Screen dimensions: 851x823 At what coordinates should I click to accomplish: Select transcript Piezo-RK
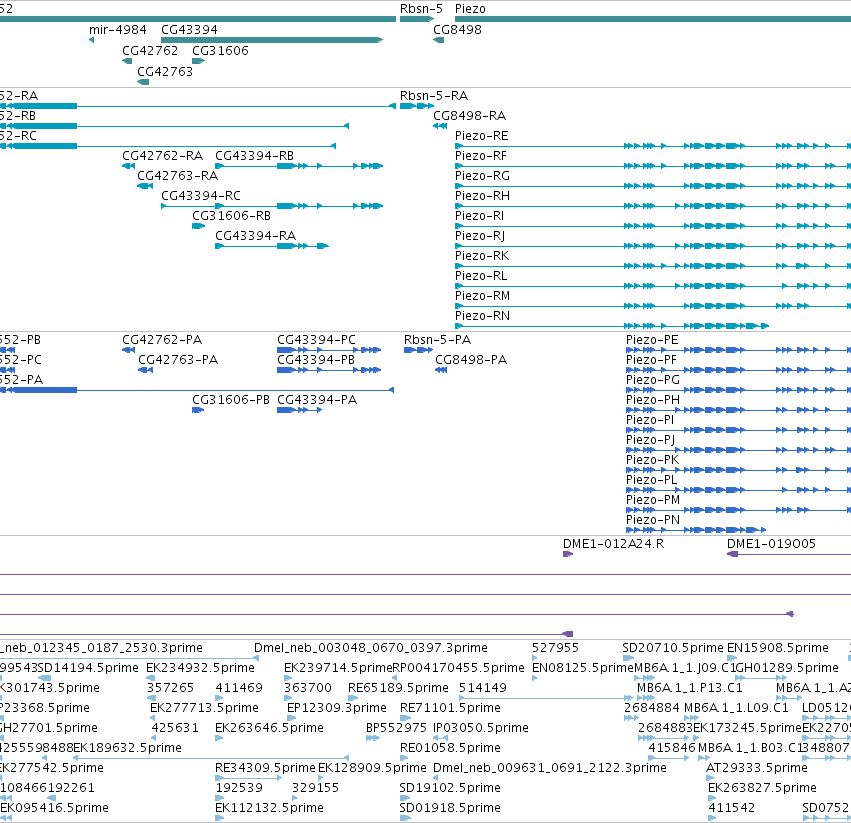[482, 256]
